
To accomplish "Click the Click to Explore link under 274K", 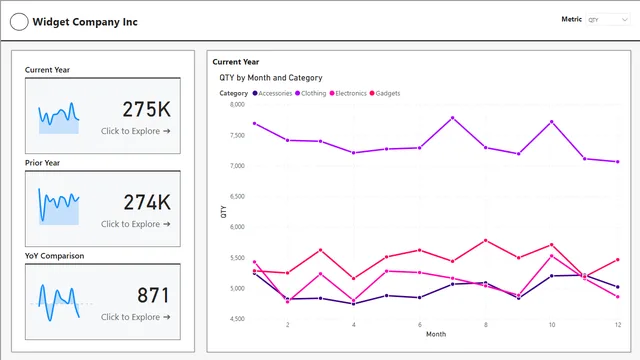I will (136, 224).
